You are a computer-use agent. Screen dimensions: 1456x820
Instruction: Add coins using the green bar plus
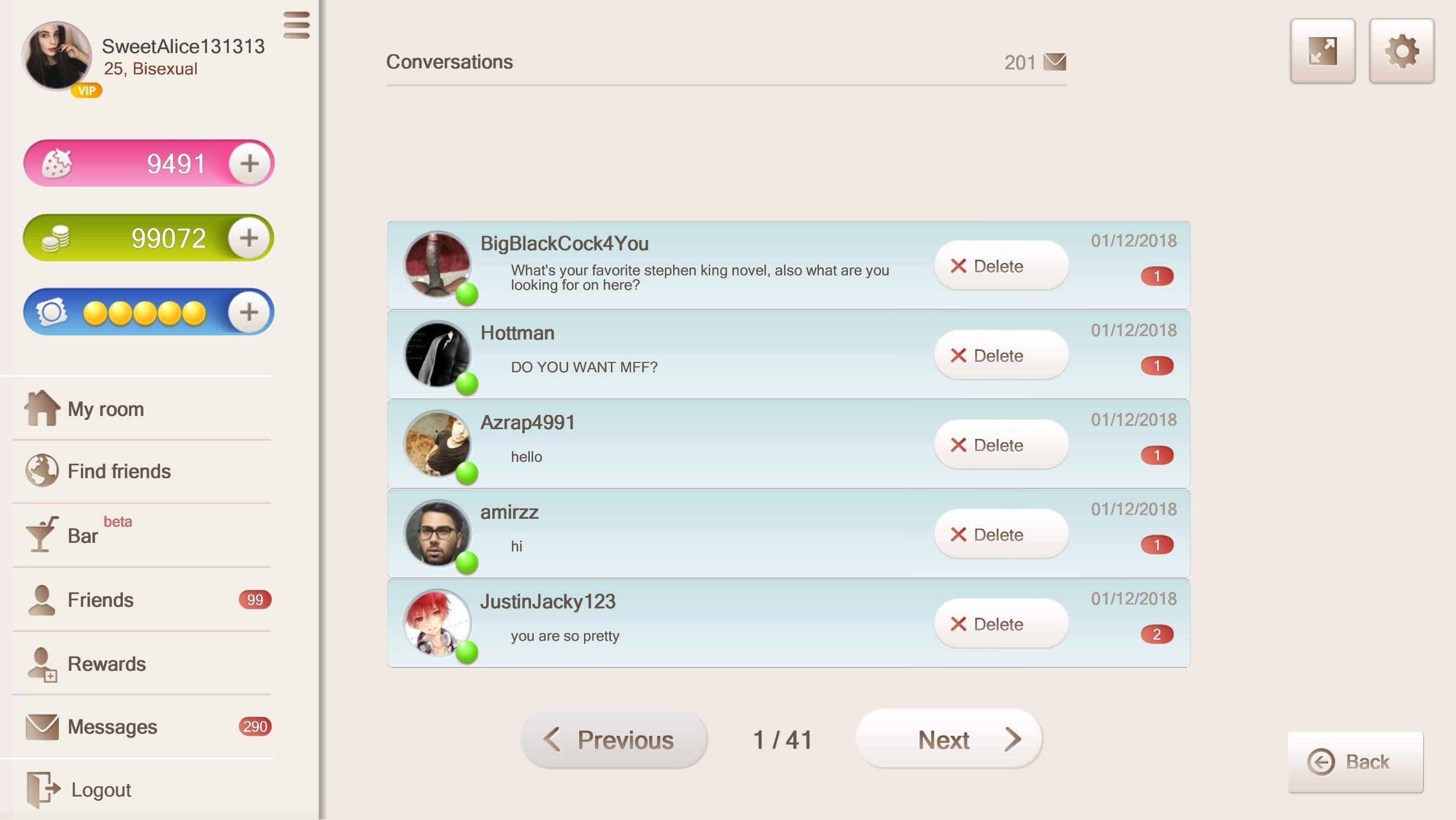tap(249, 237)
